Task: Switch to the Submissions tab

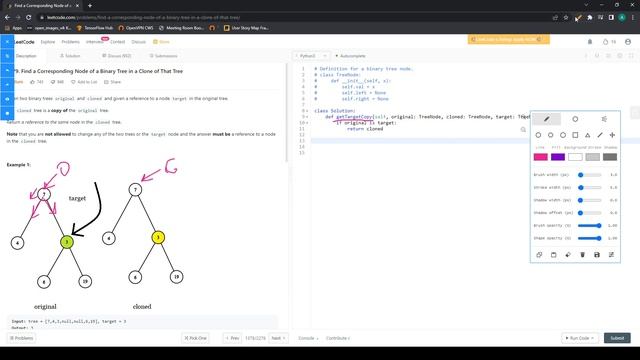Action: coord(163,56)
